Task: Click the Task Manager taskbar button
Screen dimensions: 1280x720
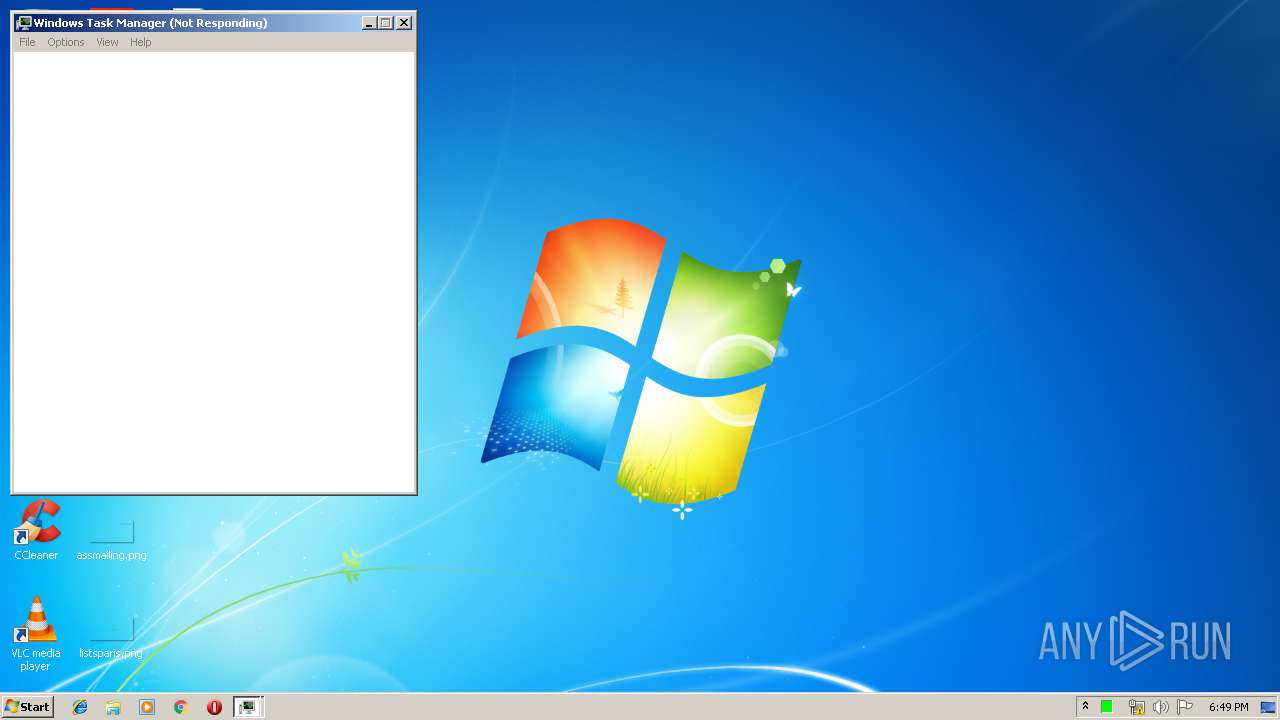Action: click(x=248, y=707)
